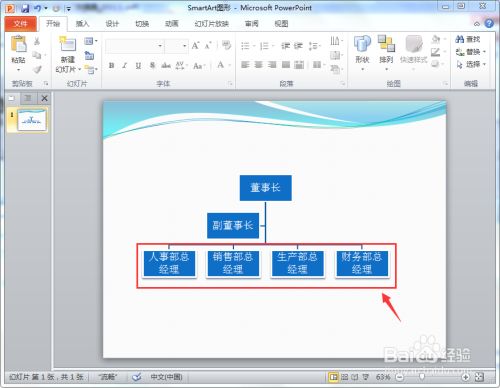Toggle Bold formatting

click(111, 65)
